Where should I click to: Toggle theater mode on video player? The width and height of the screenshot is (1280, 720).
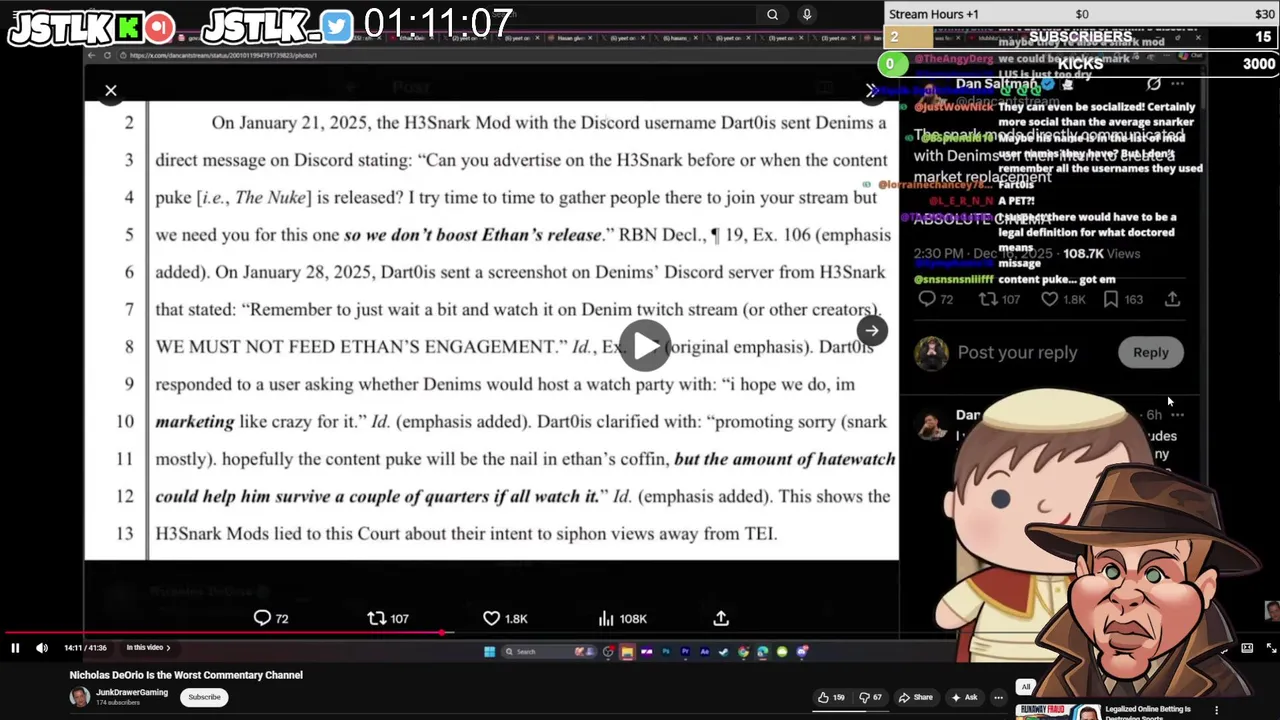(1247, 648)
